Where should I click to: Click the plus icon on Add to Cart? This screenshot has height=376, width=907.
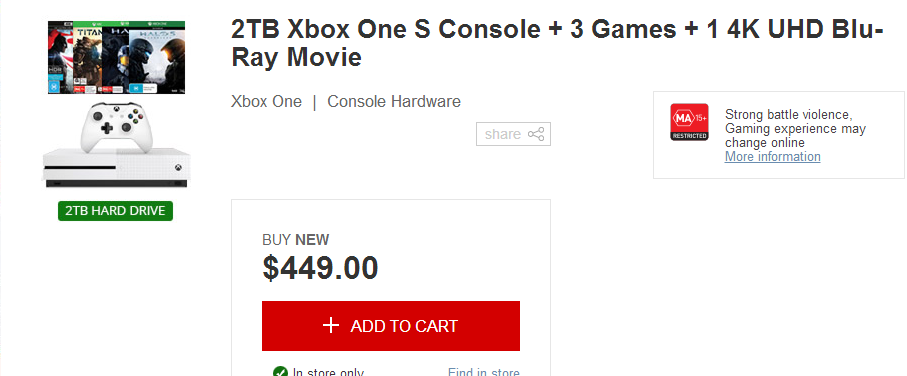(x=330, y=325)
